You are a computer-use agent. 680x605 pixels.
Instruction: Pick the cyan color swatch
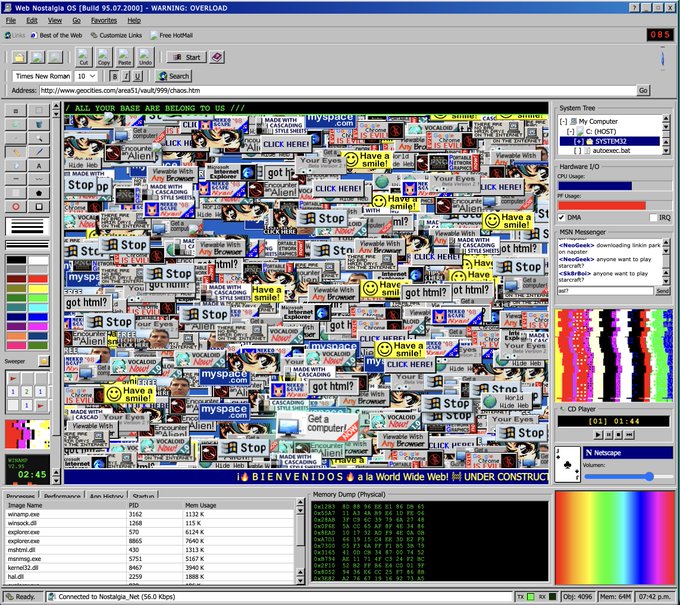39,307
